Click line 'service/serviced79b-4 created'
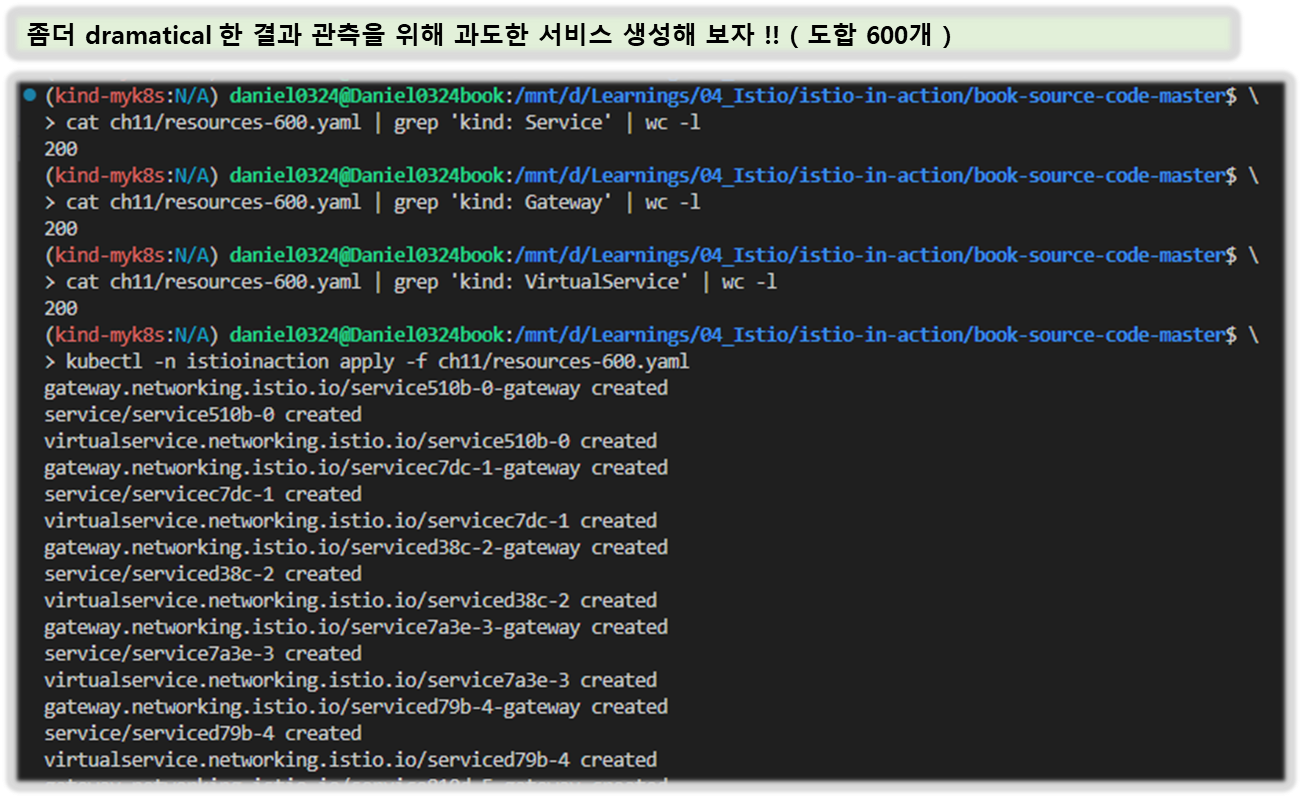The height and width of the screenshot is (798, 1302). coord(203,734)
